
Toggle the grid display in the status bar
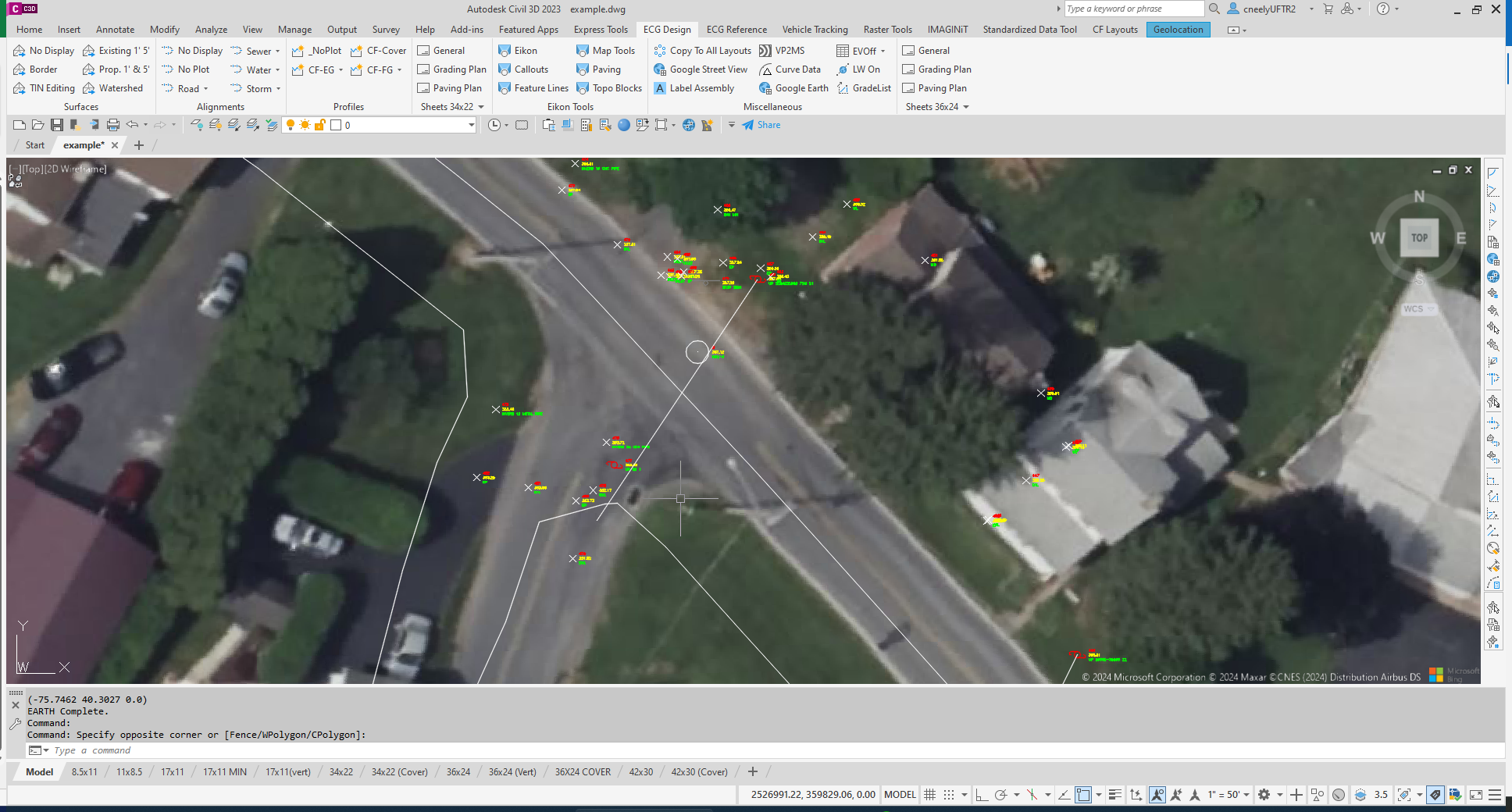929,795
